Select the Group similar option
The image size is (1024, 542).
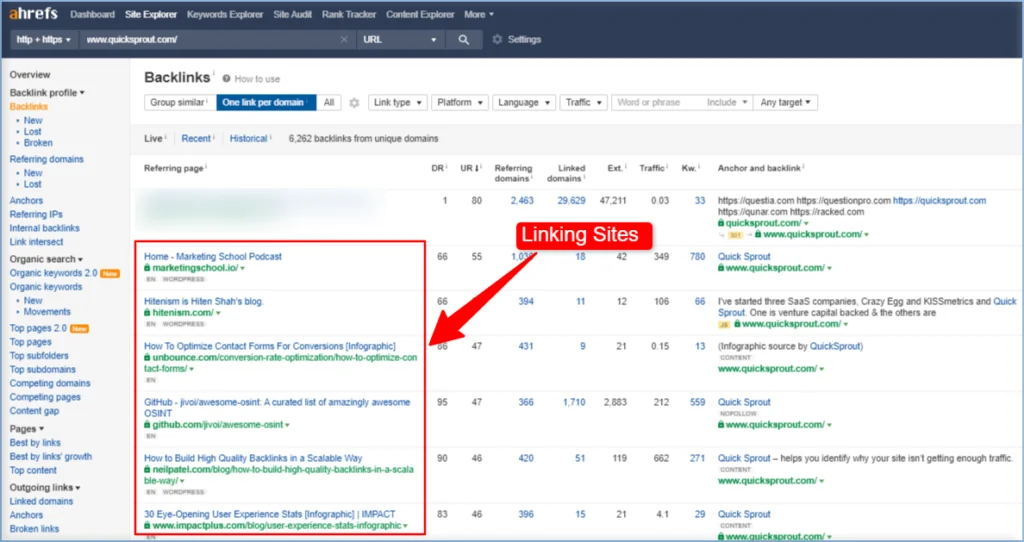tap(177, 103)
